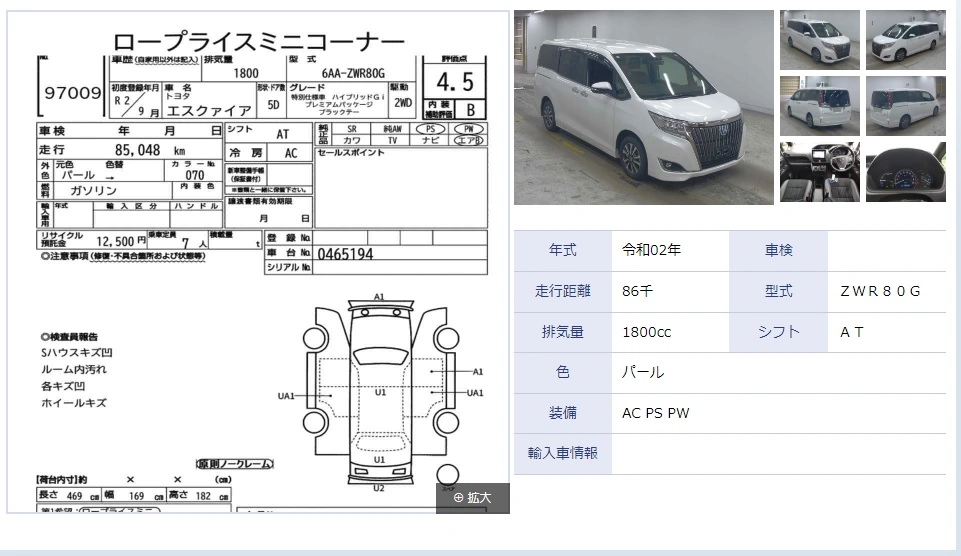The width and height of the screenshot is (961, 556).
Task: Click the 走行距離 label cell
Action: (x=563, y=292)
